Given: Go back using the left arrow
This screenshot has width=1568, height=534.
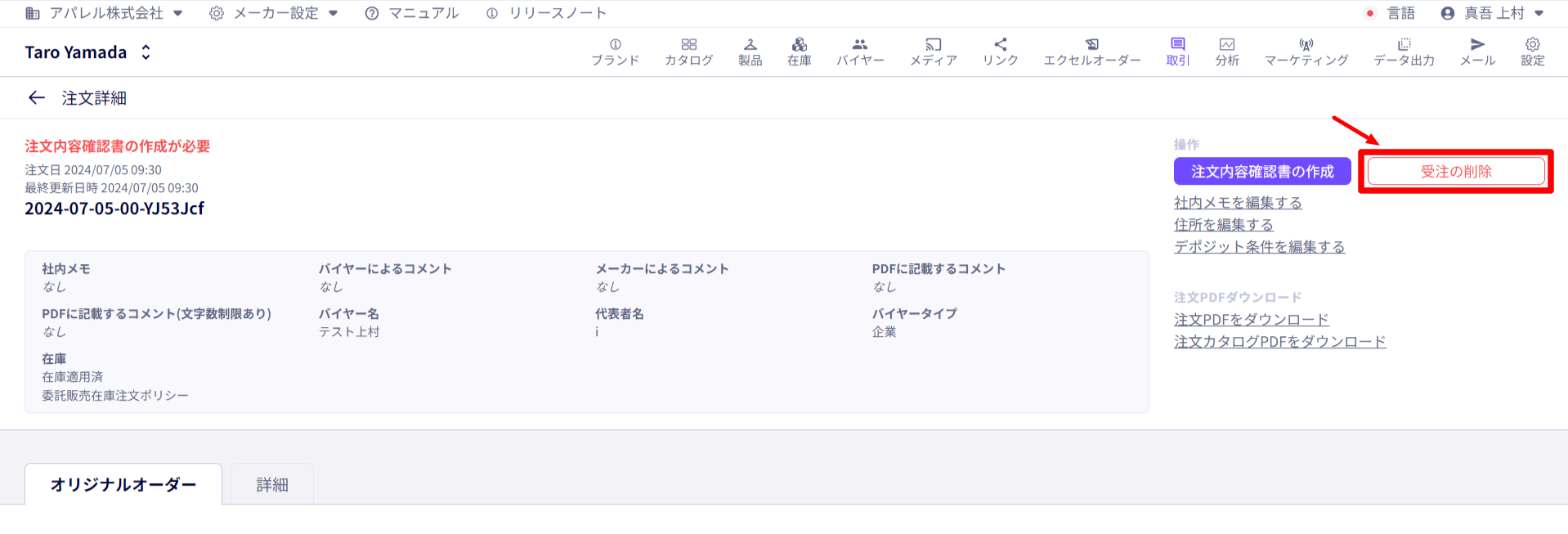Looking at the screenshot, I should point(36,98).
